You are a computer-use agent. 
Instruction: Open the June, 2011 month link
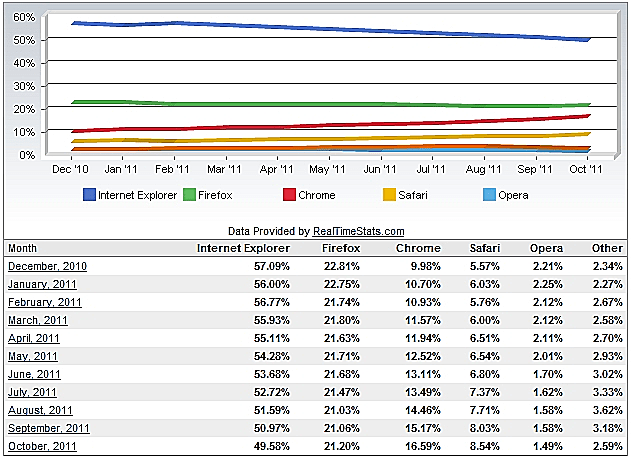[x=34, y=374]
